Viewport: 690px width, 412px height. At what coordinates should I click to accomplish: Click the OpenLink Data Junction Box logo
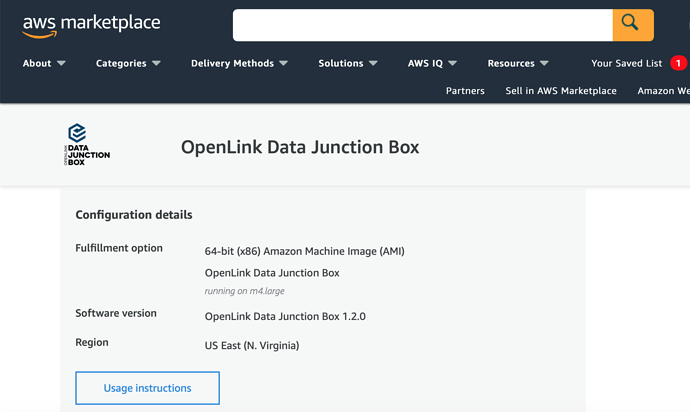coord(87,144)
